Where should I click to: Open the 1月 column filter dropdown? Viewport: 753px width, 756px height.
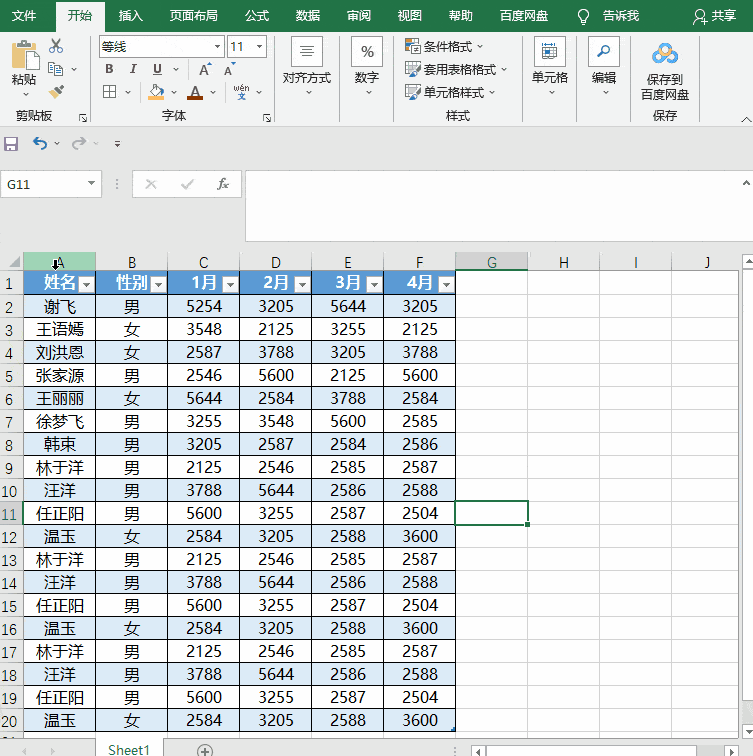pos(230,285)
